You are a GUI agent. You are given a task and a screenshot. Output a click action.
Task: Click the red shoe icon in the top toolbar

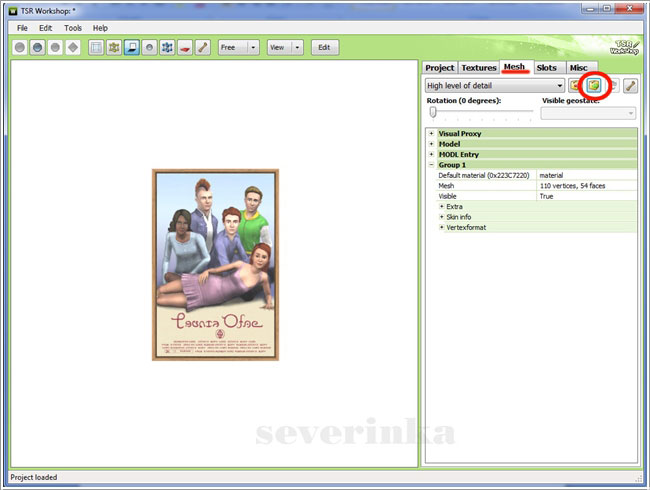[185, 47]
